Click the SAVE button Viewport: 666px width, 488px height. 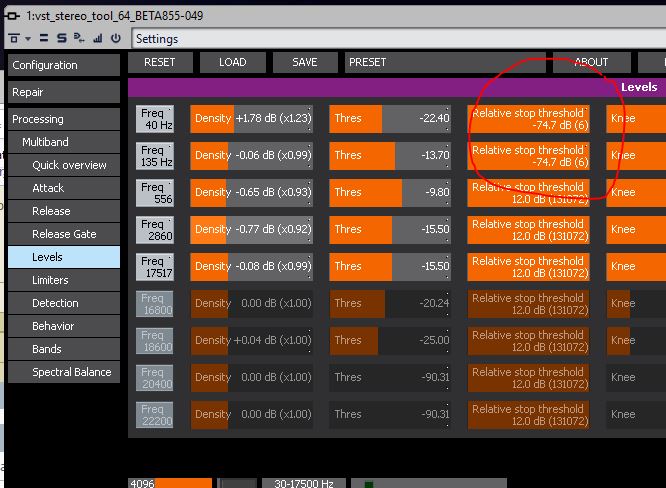click(x=305, y=62)
